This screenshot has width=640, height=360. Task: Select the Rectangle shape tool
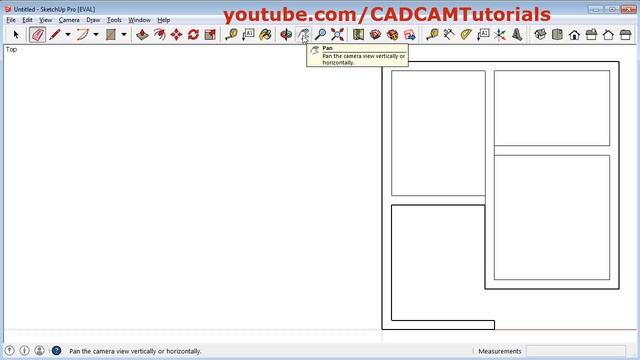[x=111, y=35]
